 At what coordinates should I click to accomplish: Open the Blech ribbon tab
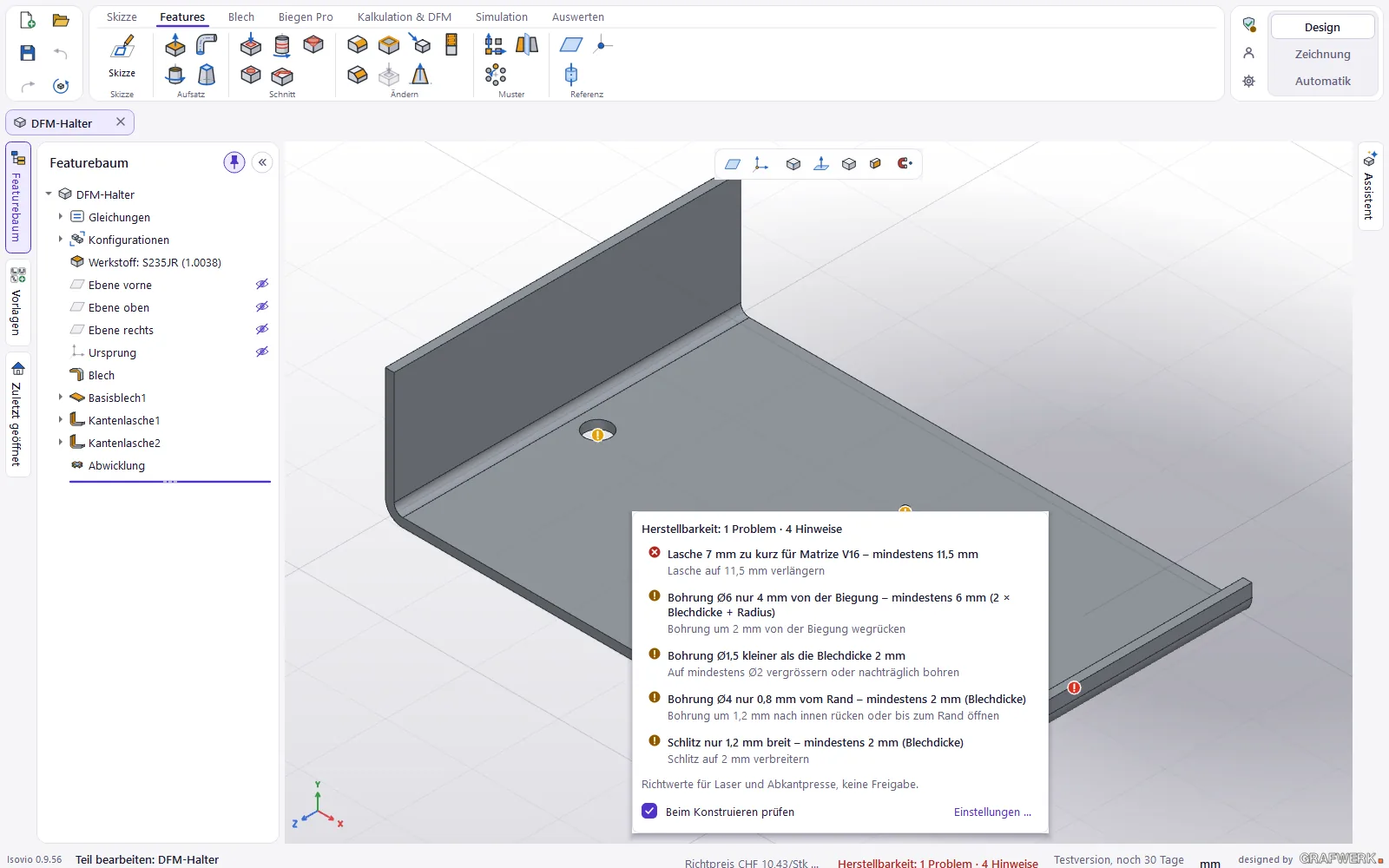[241, 16]
